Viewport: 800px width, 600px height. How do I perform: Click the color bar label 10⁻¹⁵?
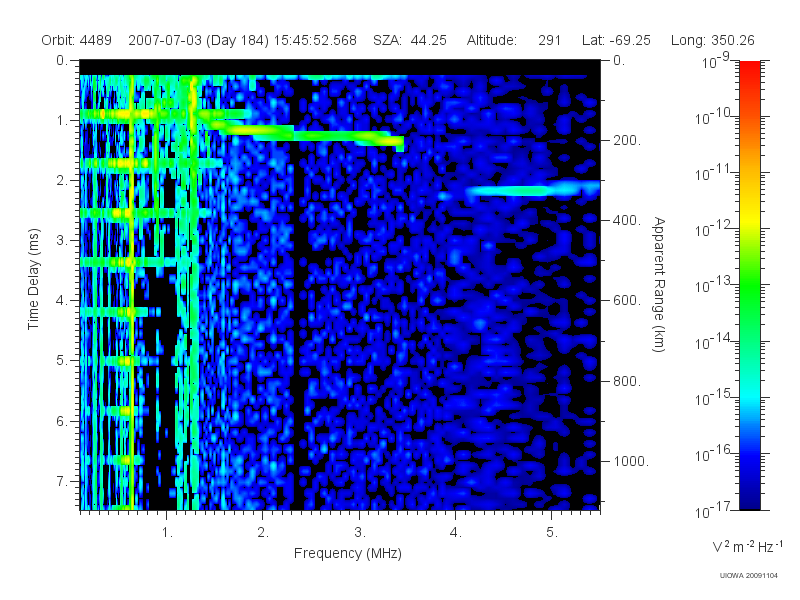712,397
